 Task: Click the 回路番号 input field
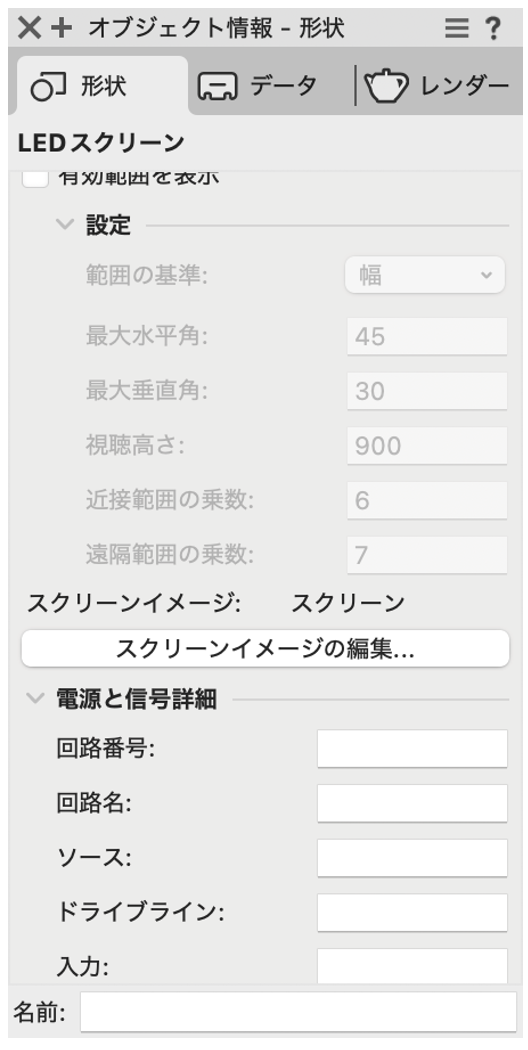click(412, 749)
